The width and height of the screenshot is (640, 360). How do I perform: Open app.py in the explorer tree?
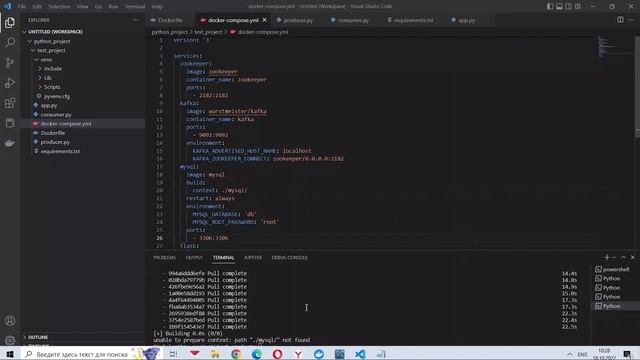pos(49,105)
